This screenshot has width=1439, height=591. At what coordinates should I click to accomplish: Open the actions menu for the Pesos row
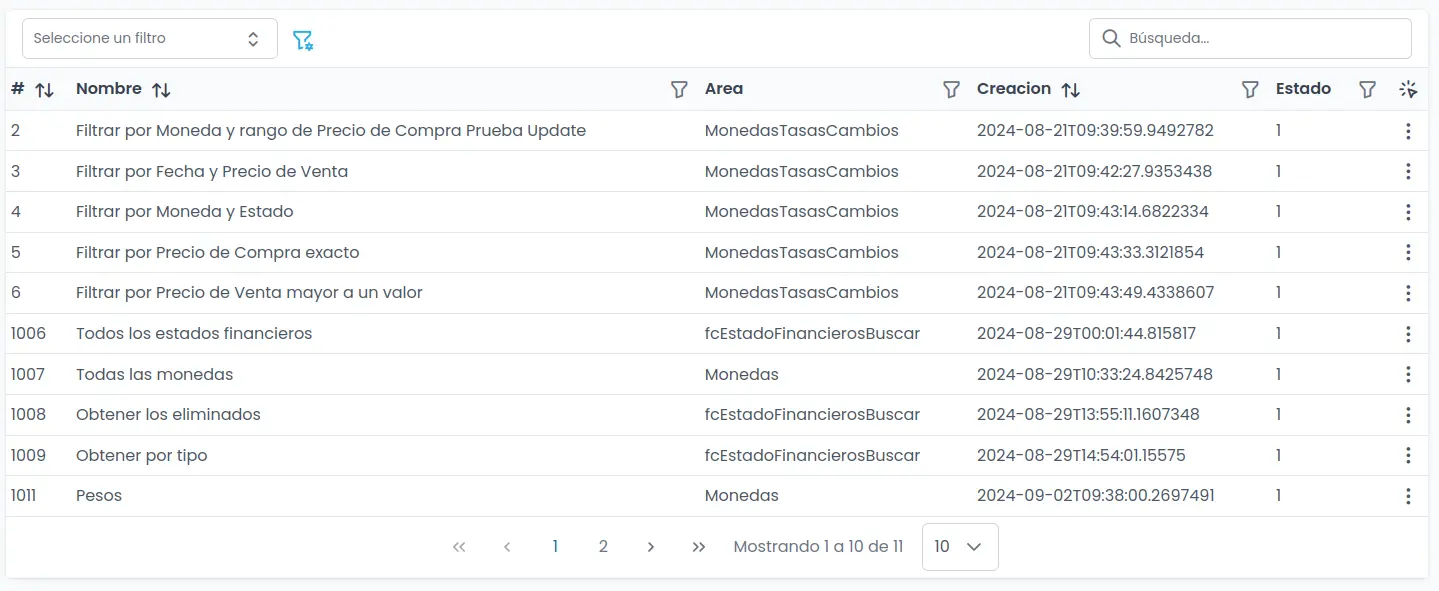pyautogui.click(x=1408, y=496)
